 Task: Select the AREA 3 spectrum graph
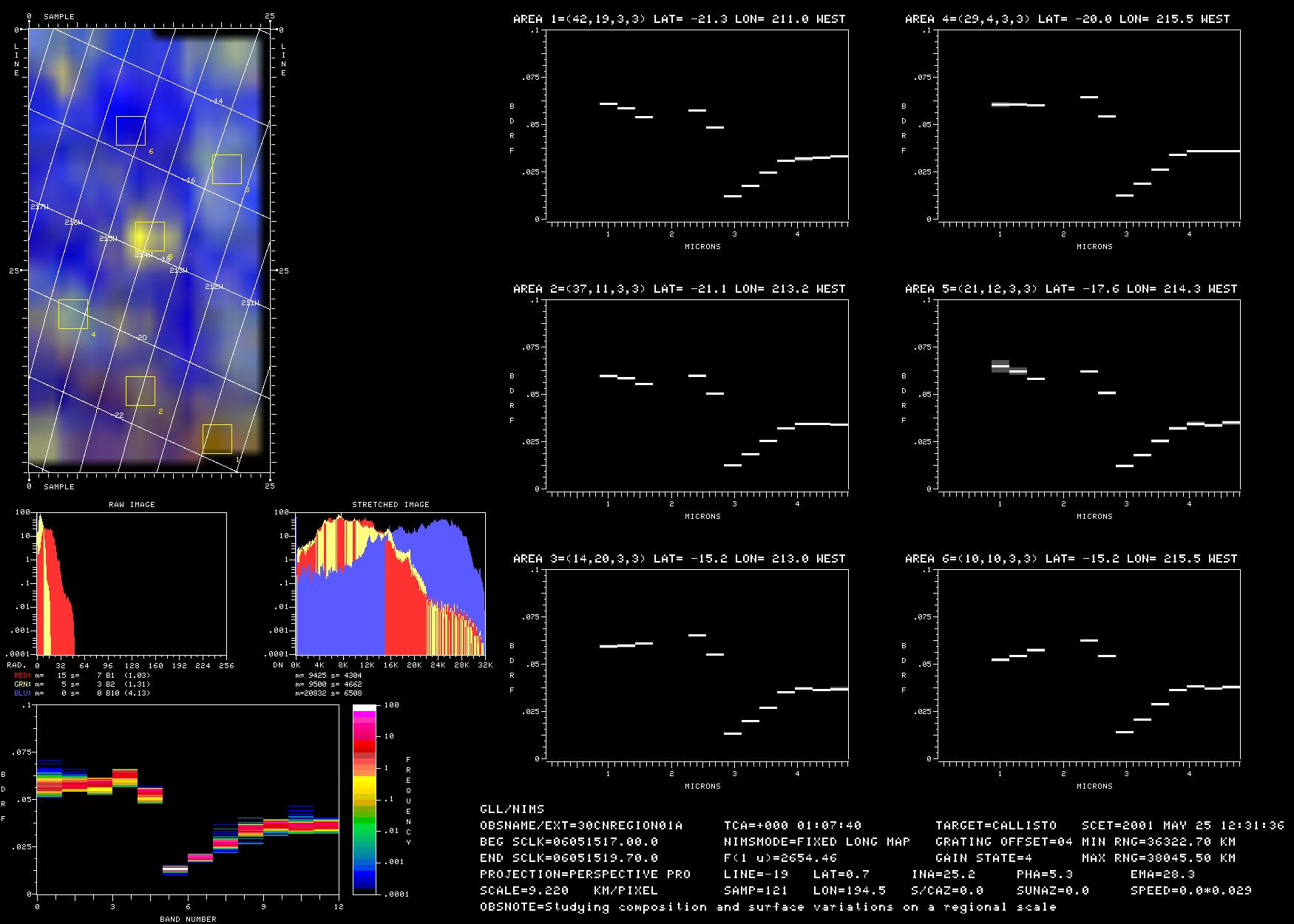697,664
